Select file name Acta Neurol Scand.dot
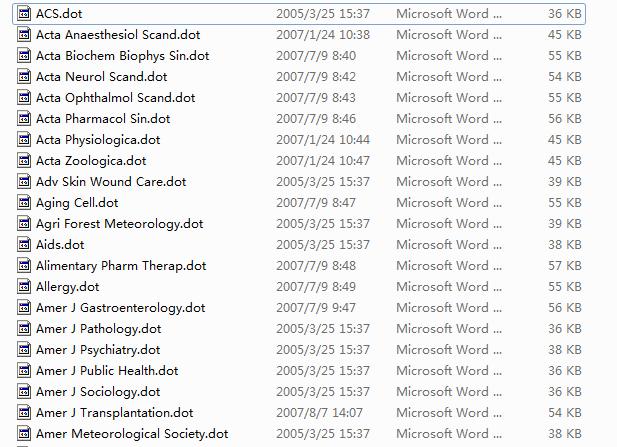Image resolution: width=617 pixels, height=447 pixels. (102, 77)
